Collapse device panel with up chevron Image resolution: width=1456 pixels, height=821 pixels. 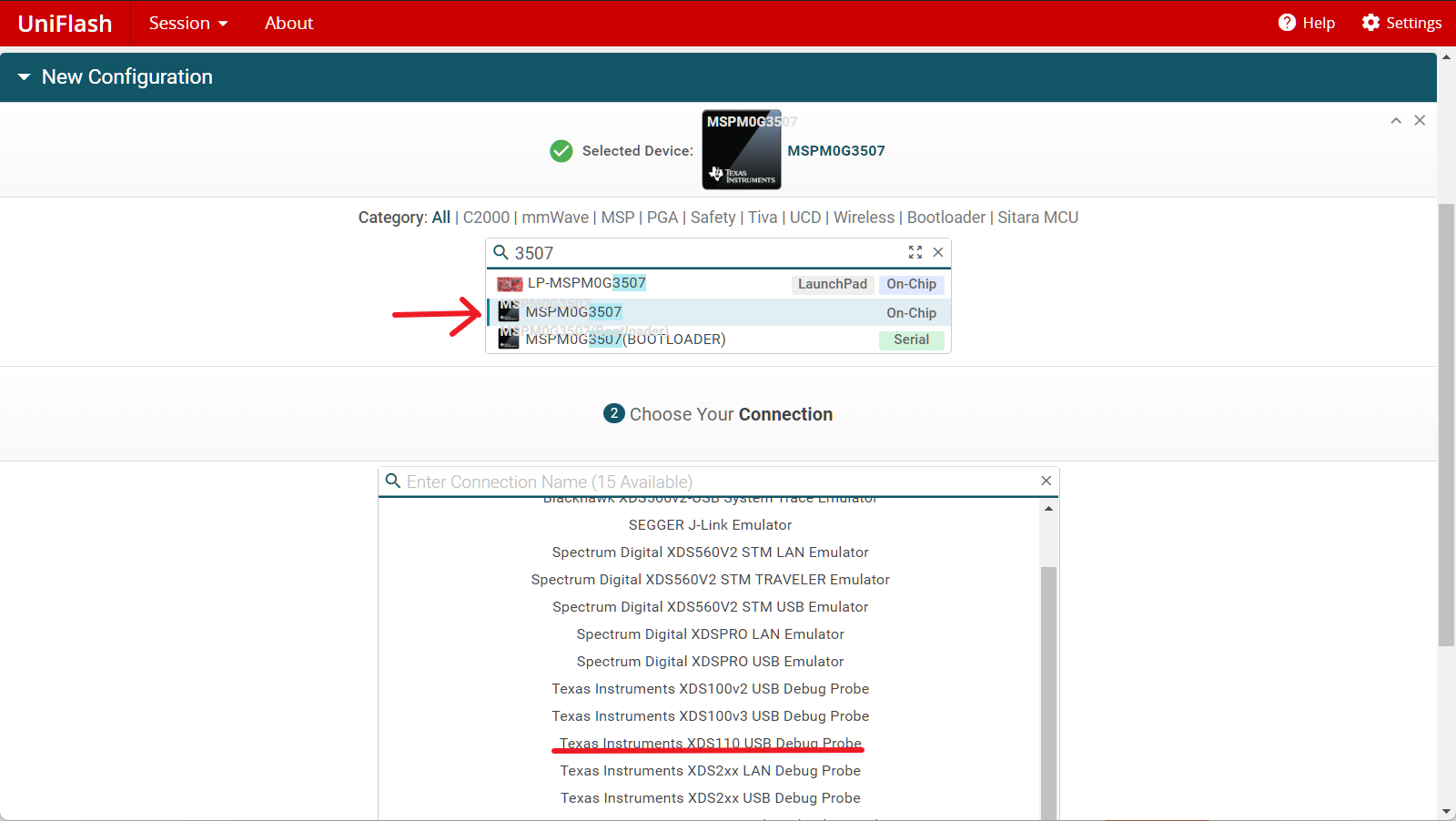coord(1396,121)
